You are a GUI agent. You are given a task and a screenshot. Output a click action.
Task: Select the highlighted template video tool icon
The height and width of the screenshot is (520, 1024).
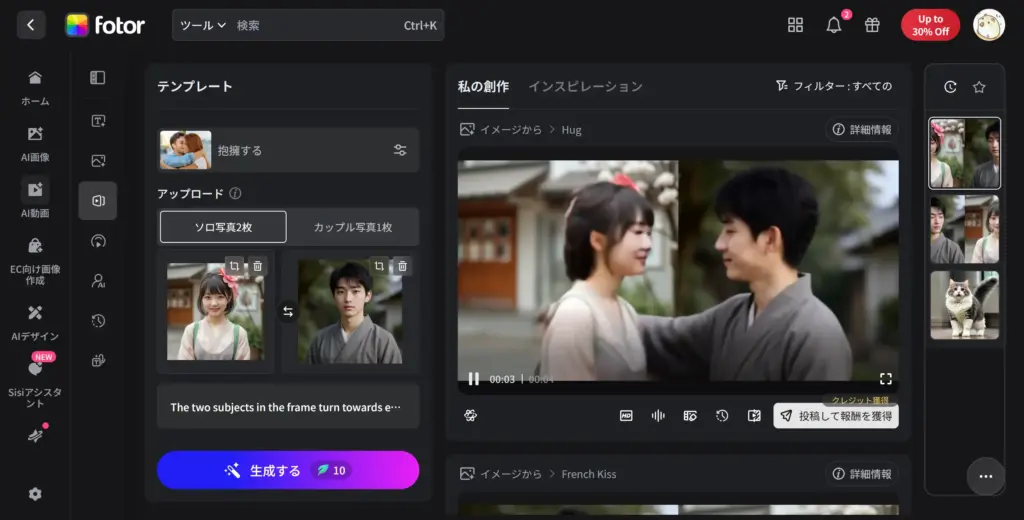pyautogui.click(x=98, y=201)
